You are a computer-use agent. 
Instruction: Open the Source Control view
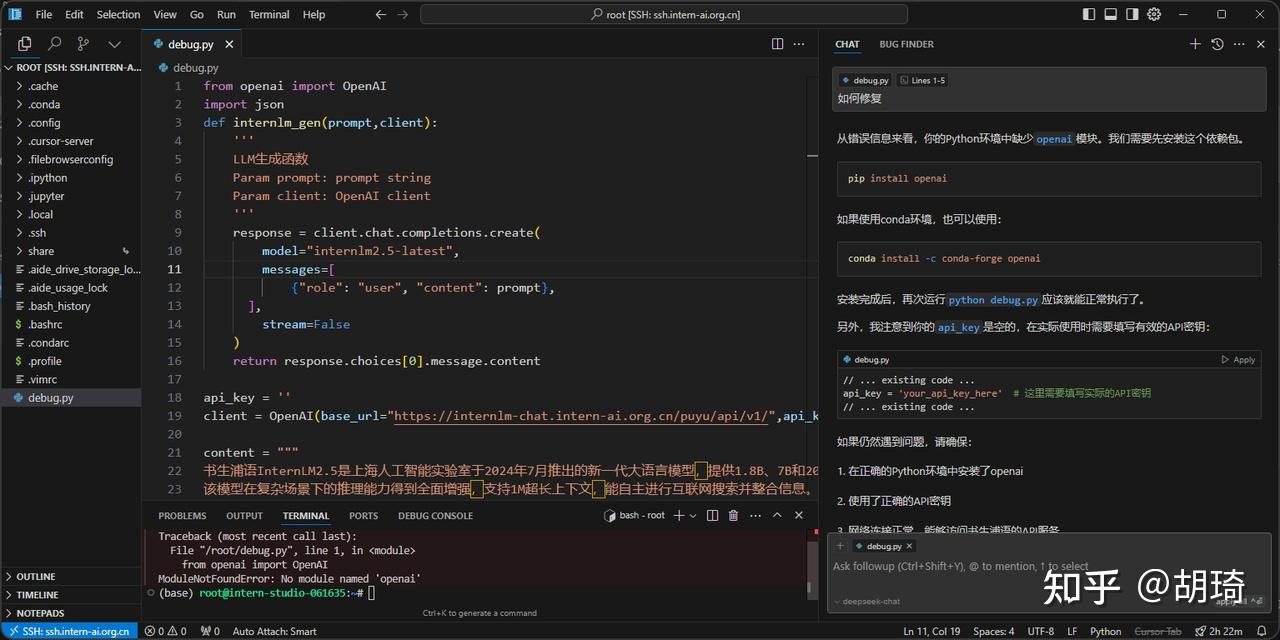pyautogui.click(x=82, y=45)
